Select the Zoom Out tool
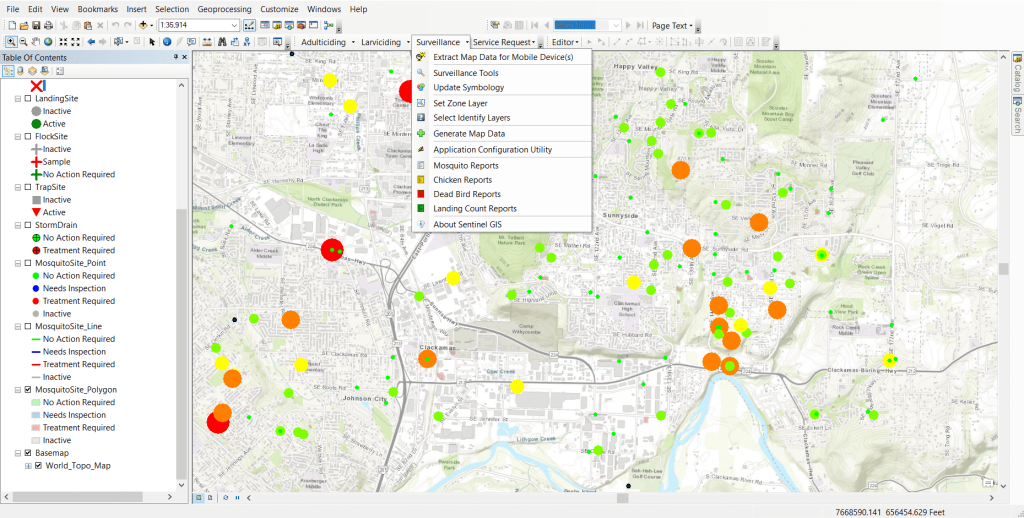 click(24, 42)
